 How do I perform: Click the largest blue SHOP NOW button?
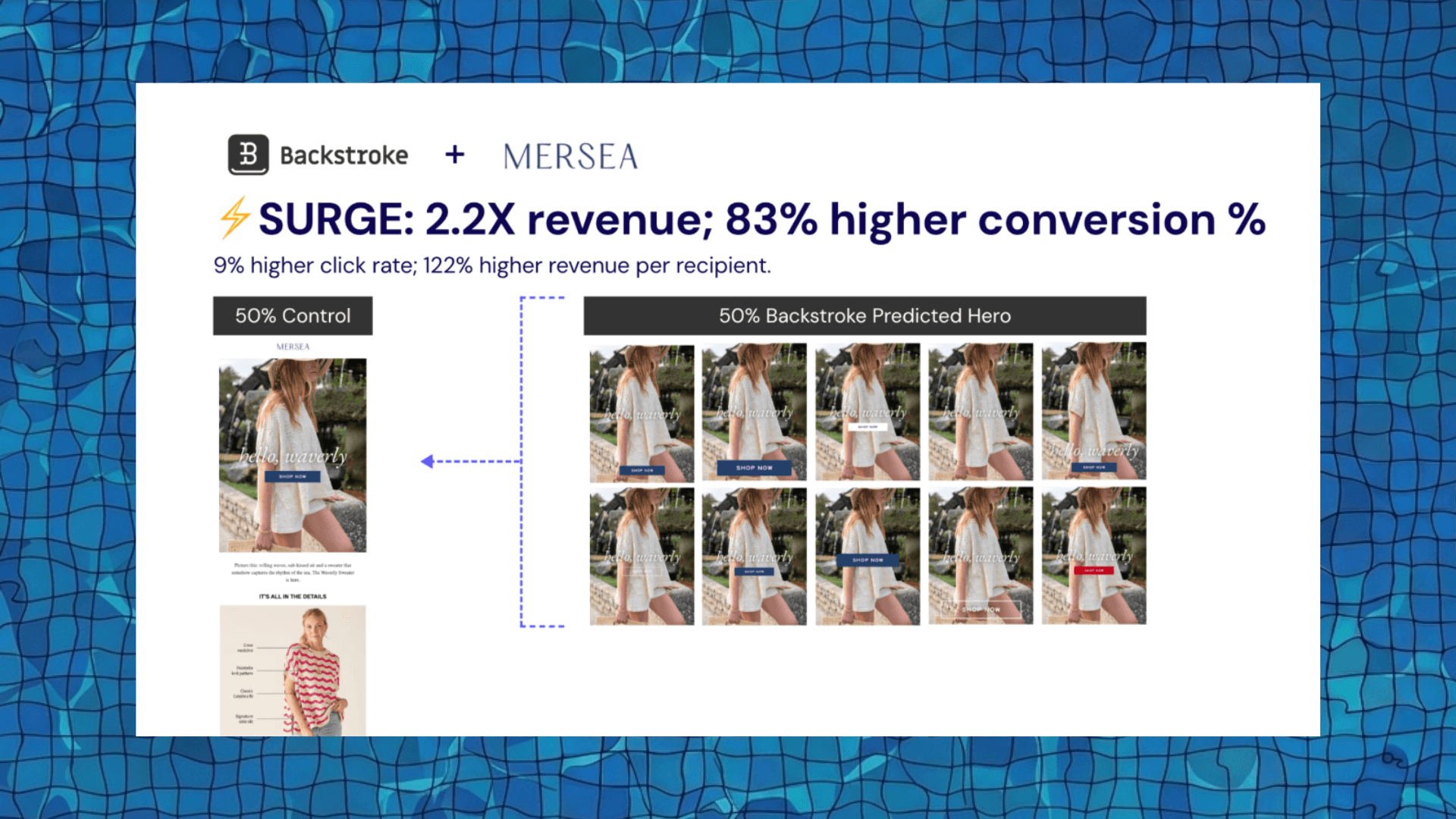pos(755,468)
